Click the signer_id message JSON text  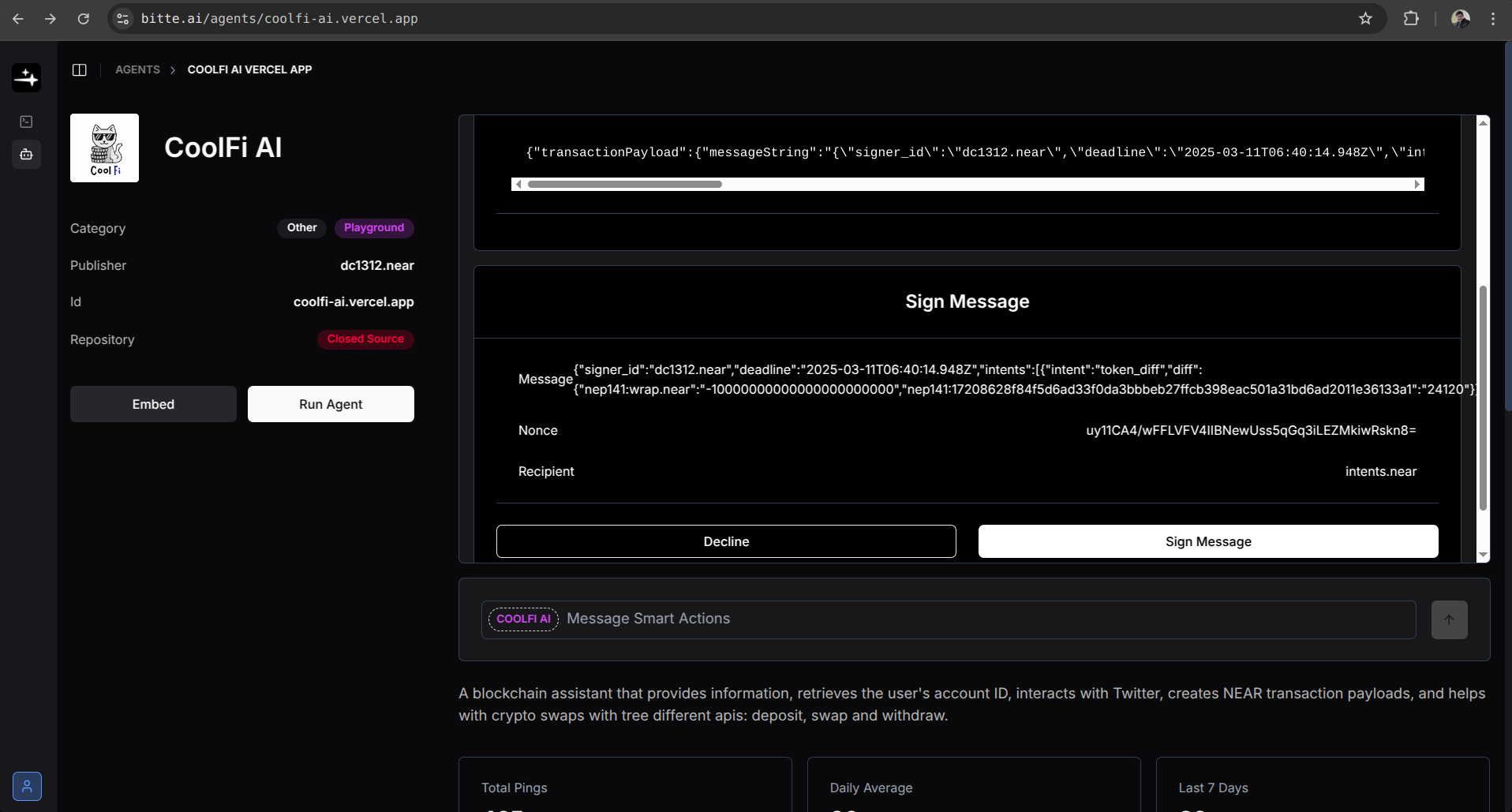[x=1024, y=380]
